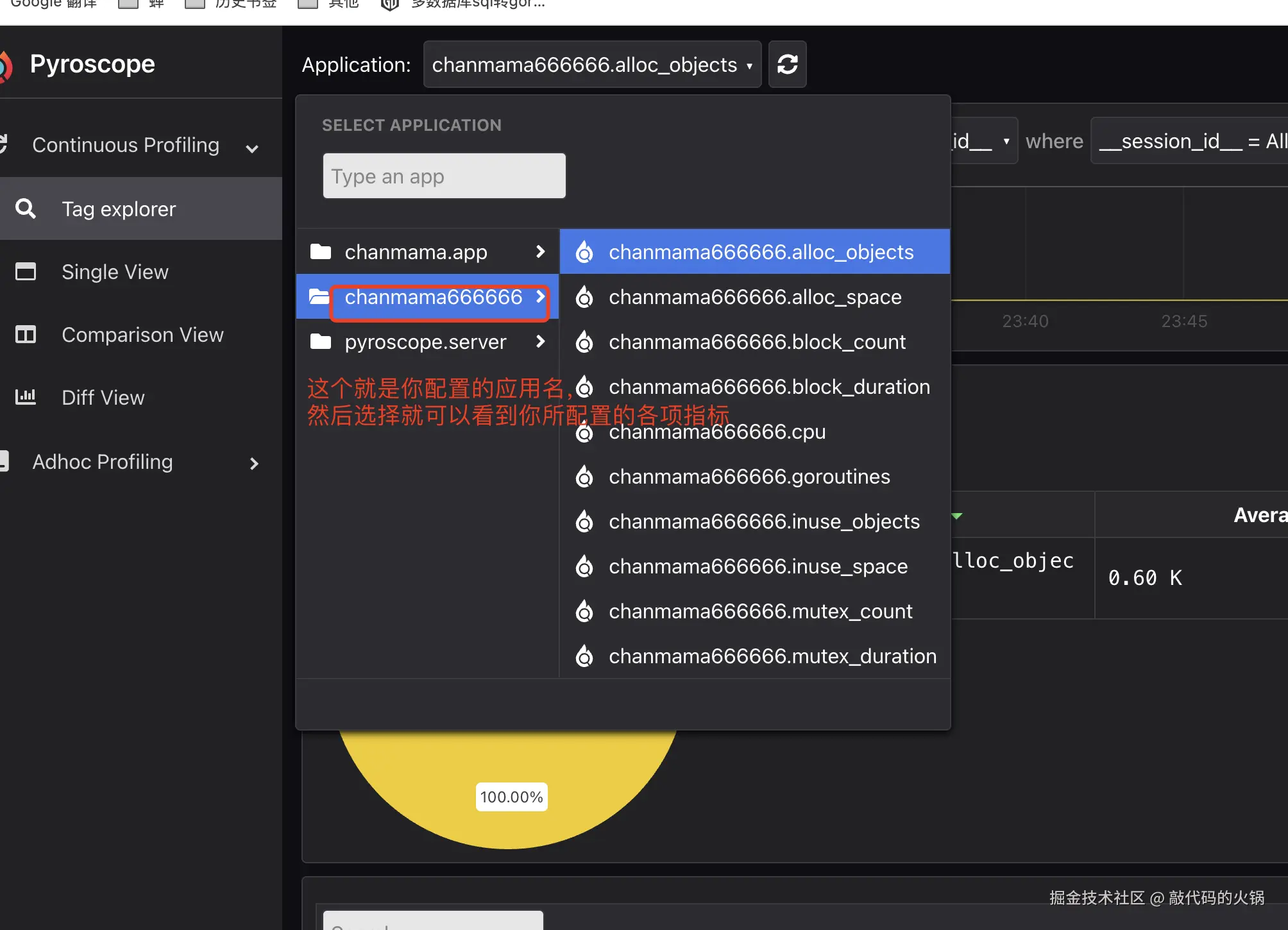Click the Pyroscope logo in sidebar

click(6, 65)
